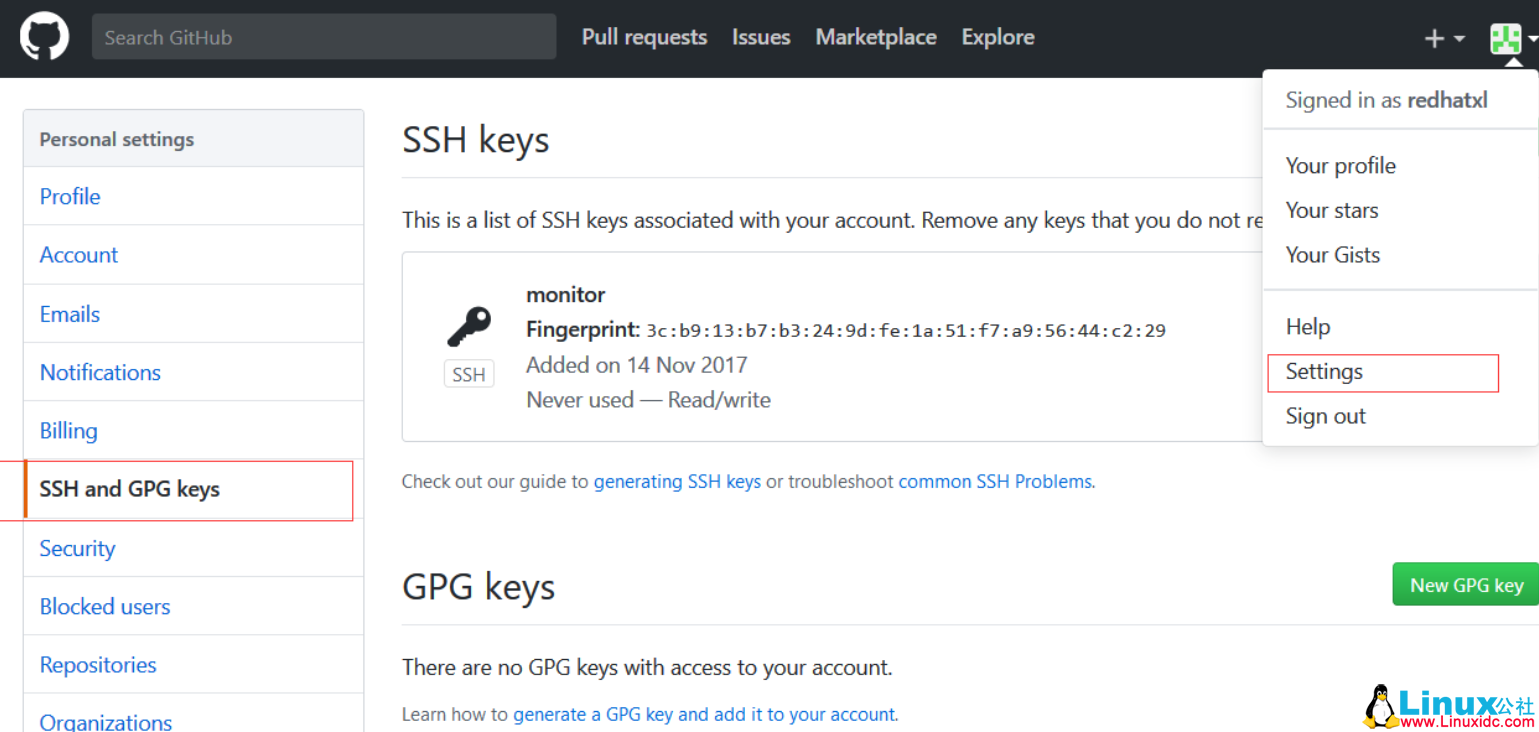Screen dimensions: 1539x732
Task: Click the GPG keys heading
Action: 478,587
